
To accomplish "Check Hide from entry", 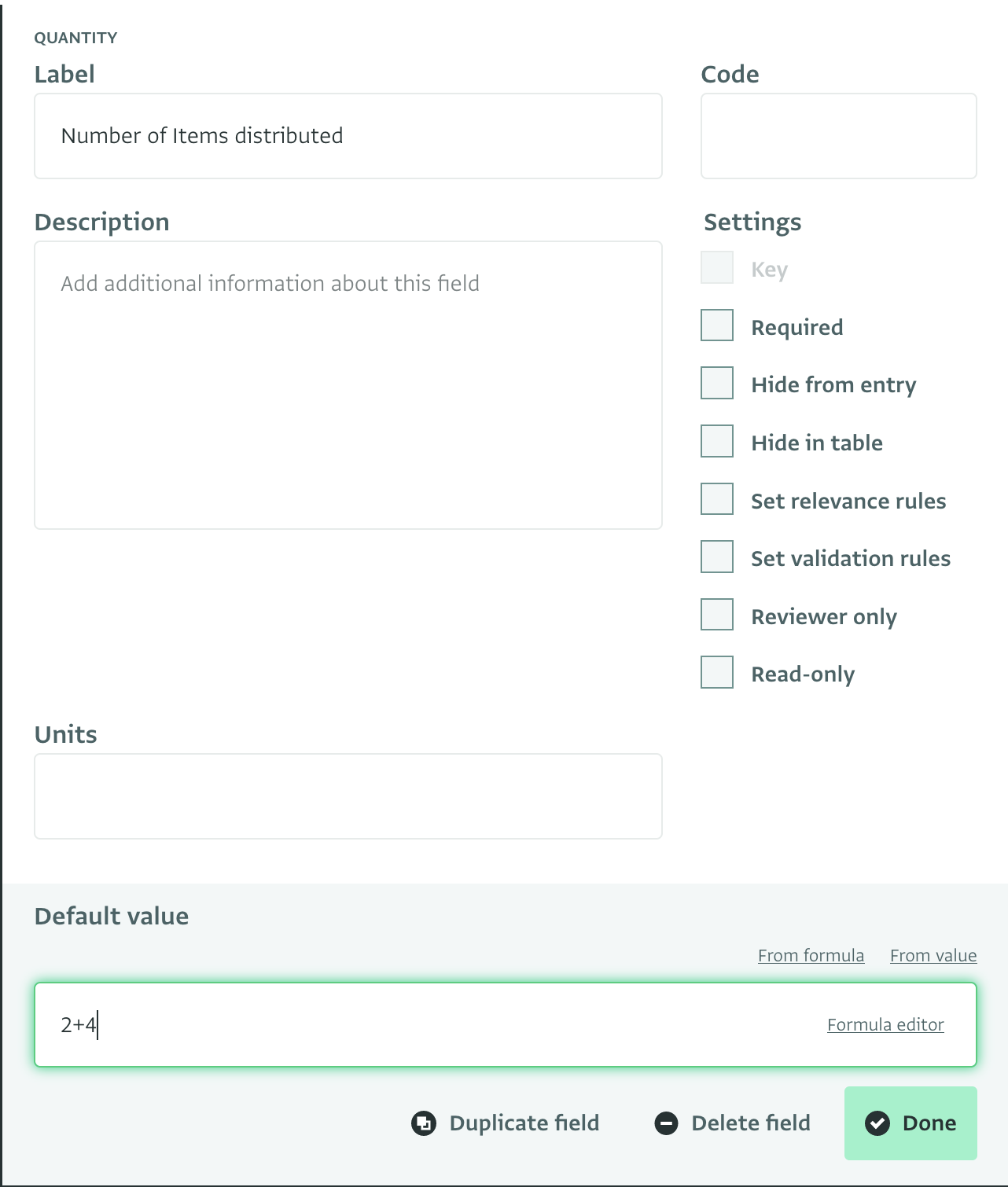I will [x=716, y=384].
